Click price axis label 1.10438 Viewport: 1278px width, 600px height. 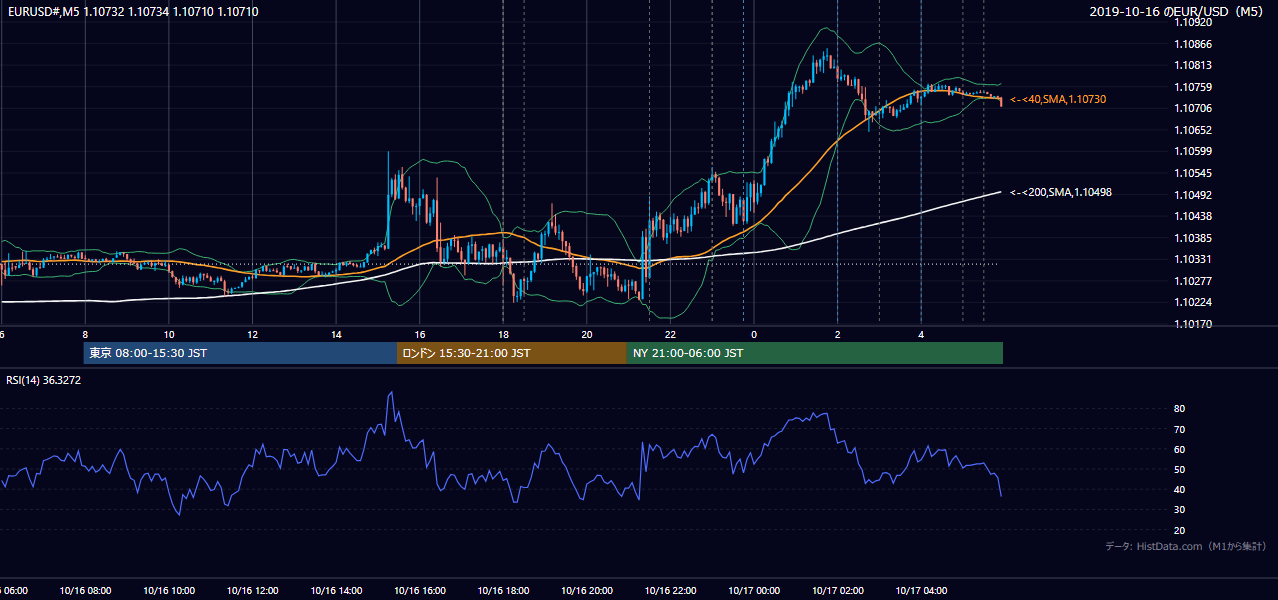[1192, 216]
